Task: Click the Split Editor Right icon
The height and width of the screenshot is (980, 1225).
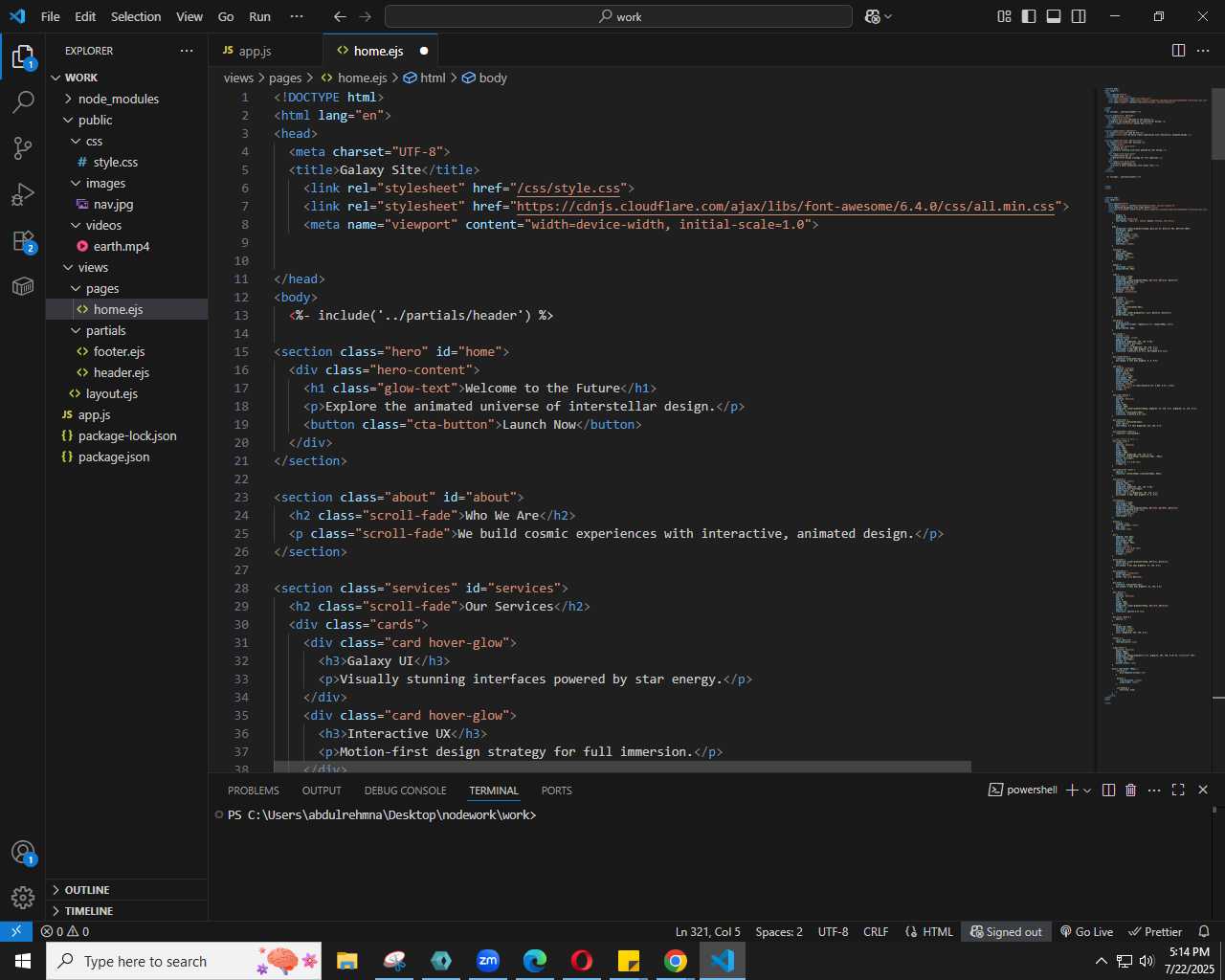Action: (x=1178, y=51)
